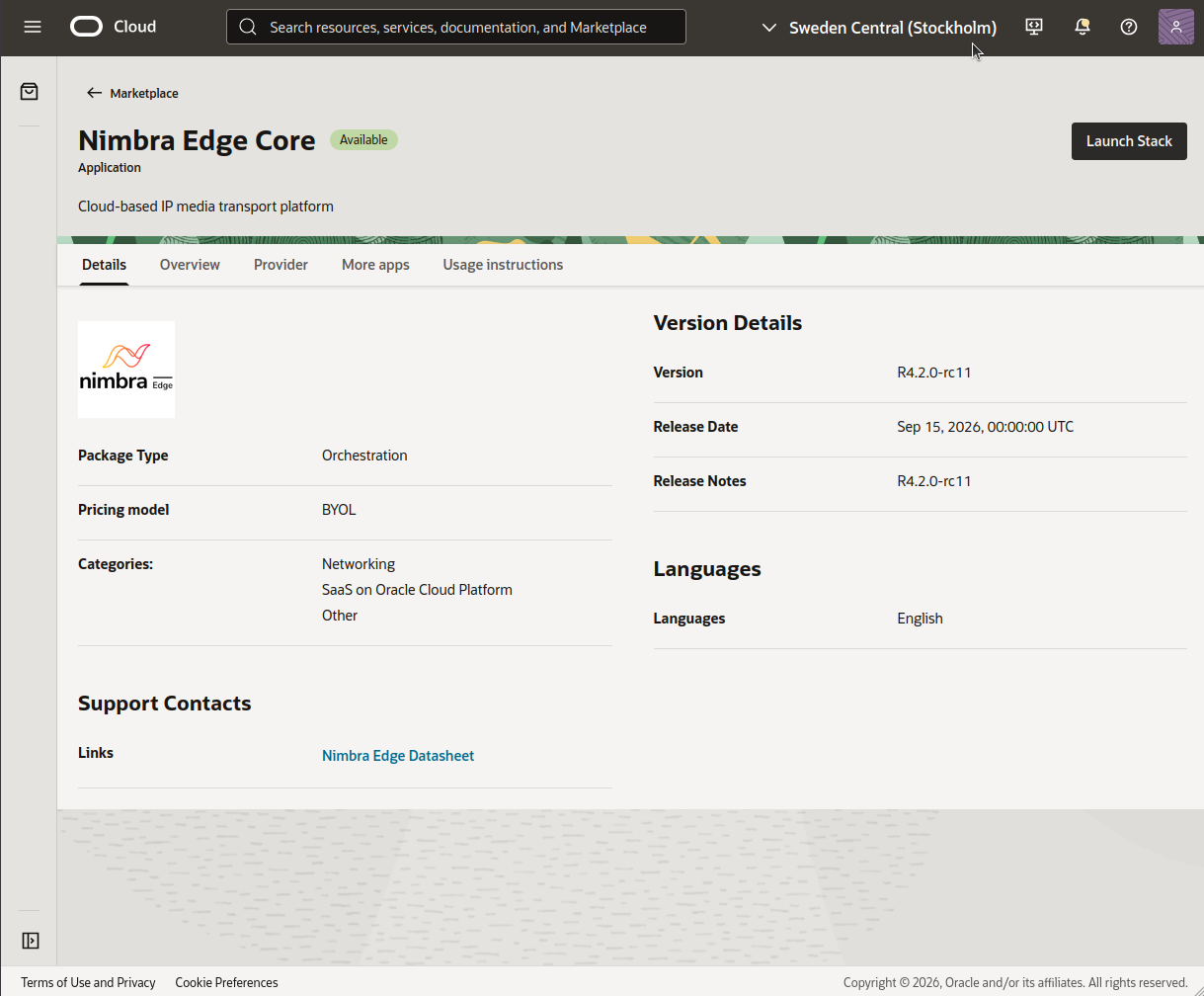Open the user profile avatar
1204x996 pixels.
tap(1175, 27)
